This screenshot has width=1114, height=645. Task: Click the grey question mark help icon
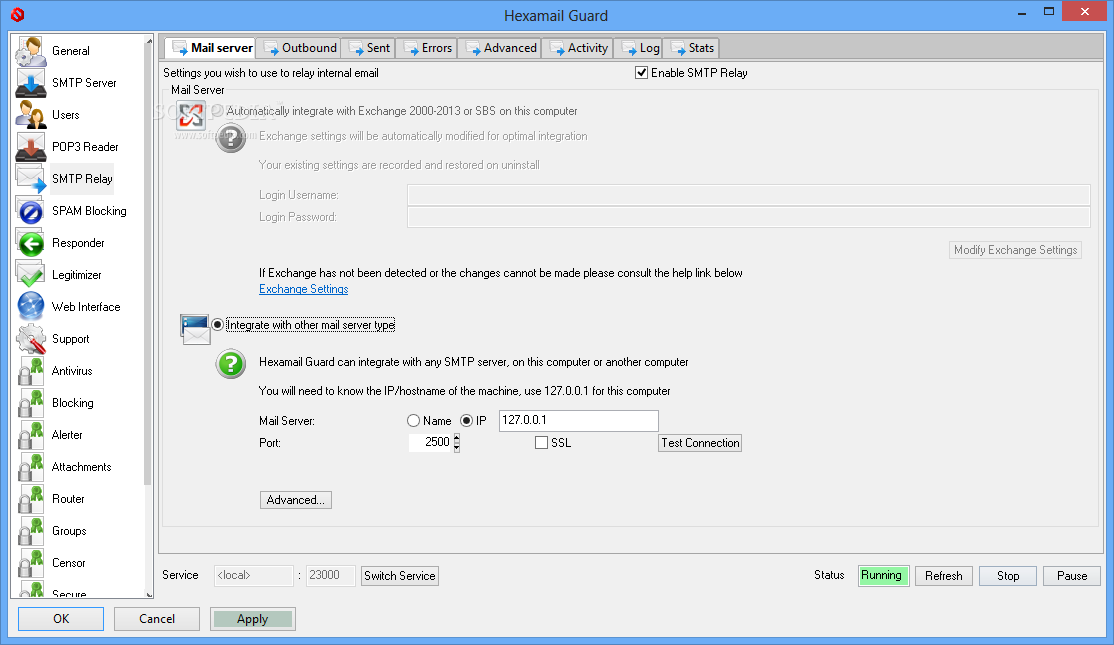tap(231, 138)
